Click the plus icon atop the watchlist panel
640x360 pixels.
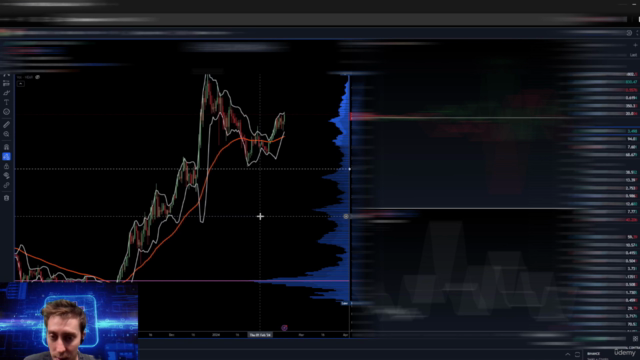pyautogui.click(x=635, y=45)
